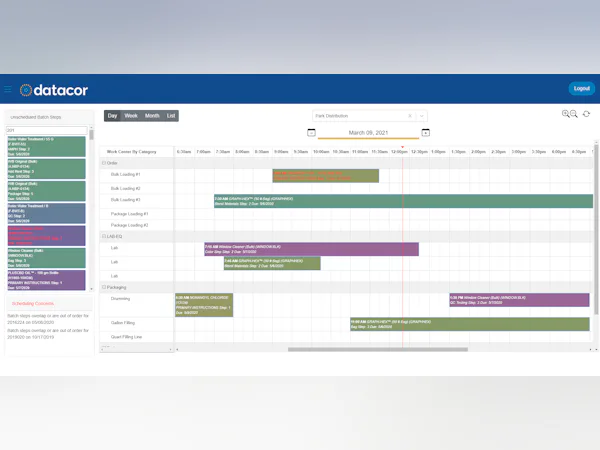Click the timeline horizontal scrollbar thumb
The image size is (600, 450).
[x=378, y=349]
